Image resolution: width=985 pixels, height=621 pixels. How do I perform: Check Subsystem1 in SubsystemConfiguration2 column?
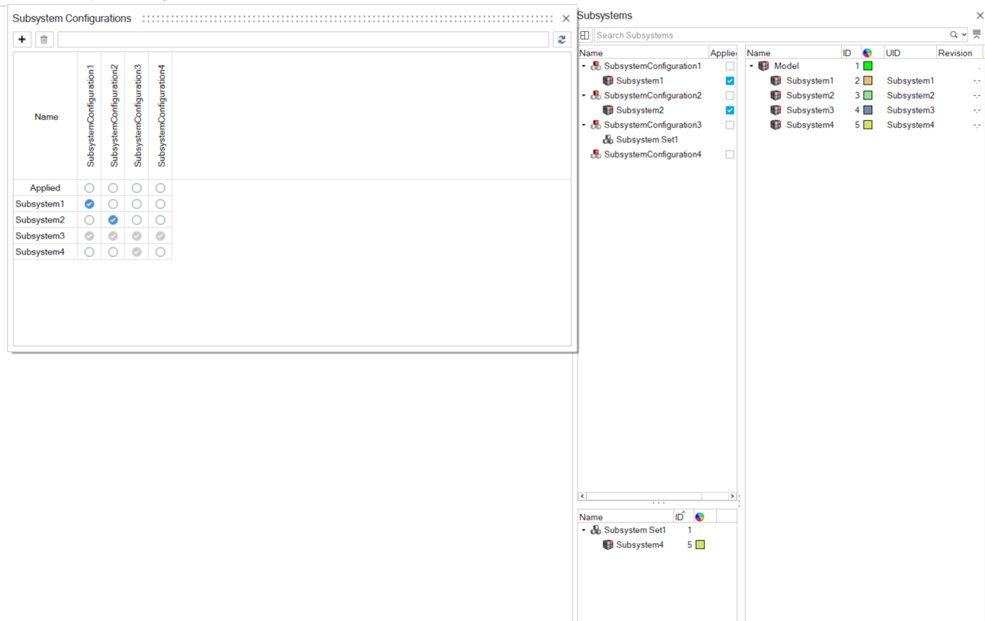point(113,204)
